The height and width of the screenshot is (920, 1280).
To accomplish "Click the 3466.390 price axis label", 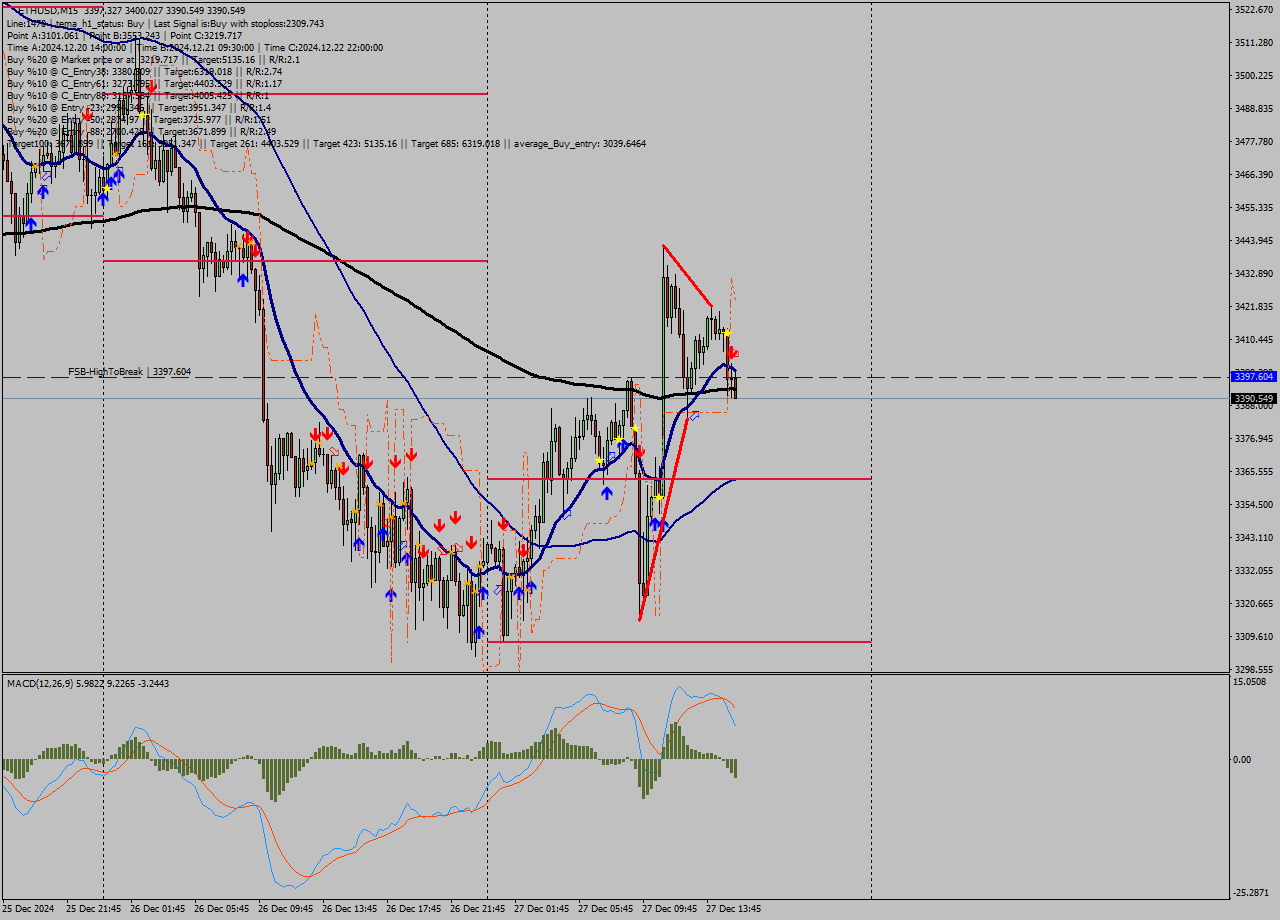I will click(1254, 174).
